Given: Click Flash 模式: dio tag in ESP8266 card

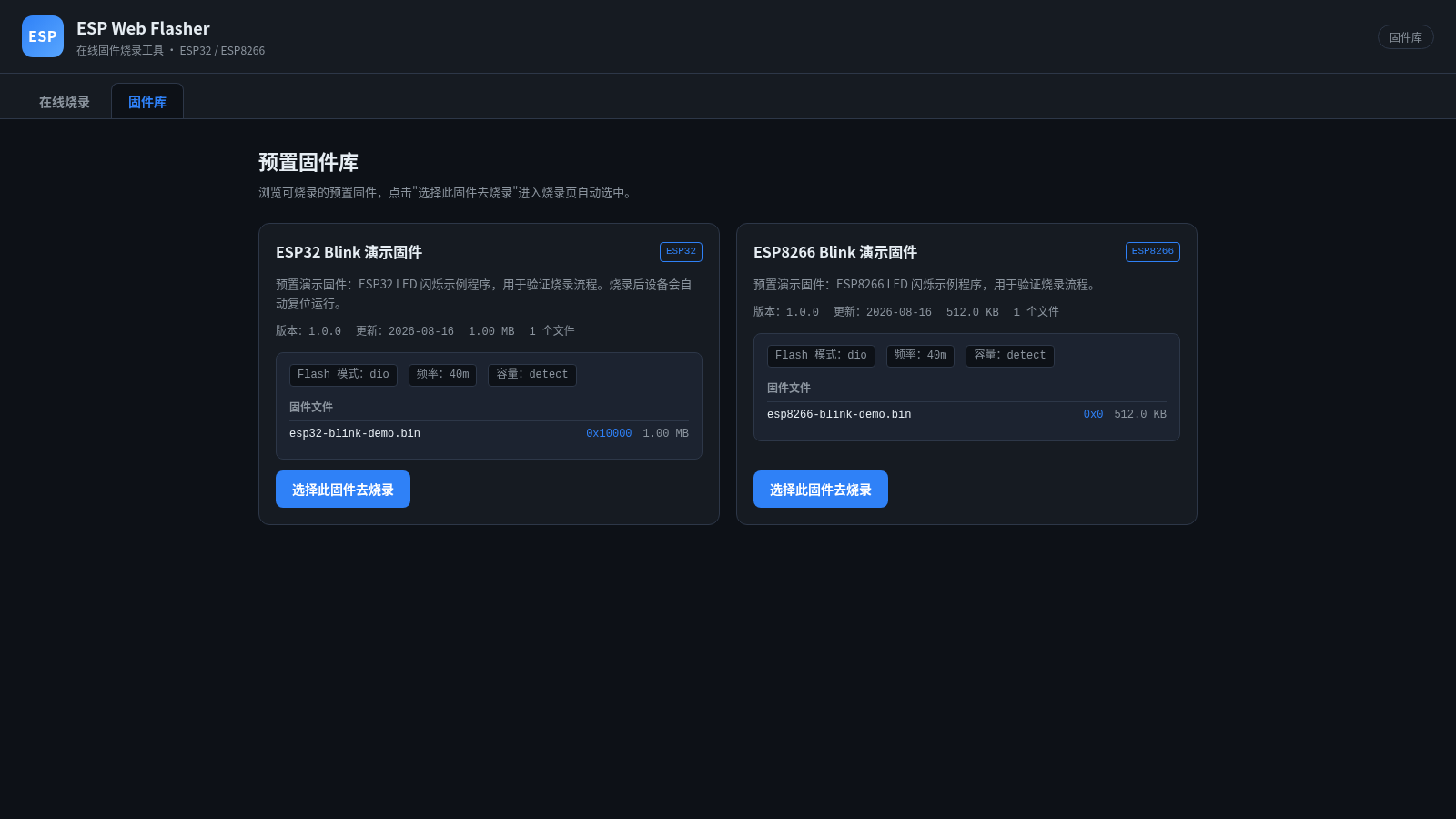Looking at the screenshot, I should (x=821, y=356).
